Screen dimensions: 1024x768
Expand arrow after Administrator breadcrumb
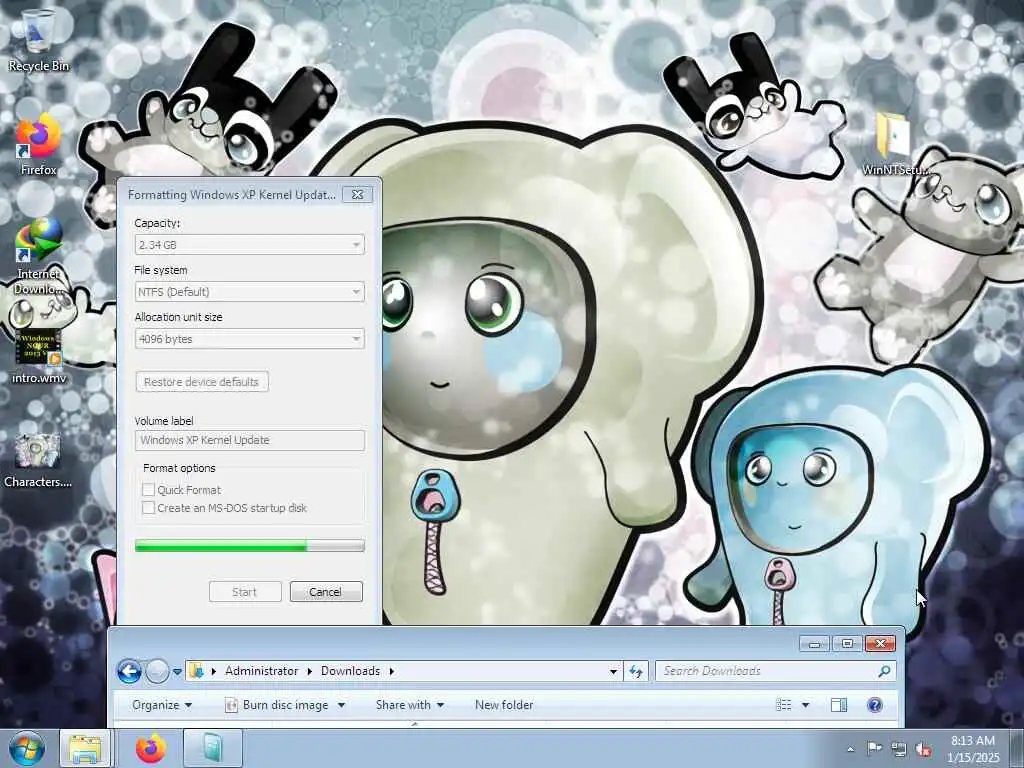pyautogui.click(x=310, y=671)
